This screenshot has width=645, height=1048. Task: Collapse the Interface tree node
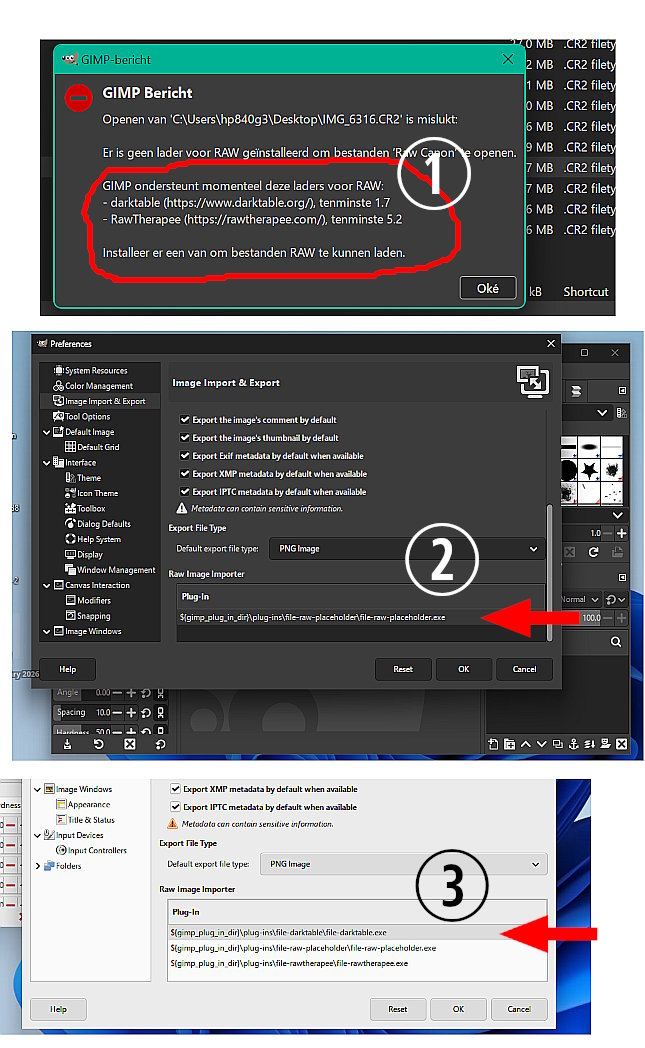click(x=47, y=463)
